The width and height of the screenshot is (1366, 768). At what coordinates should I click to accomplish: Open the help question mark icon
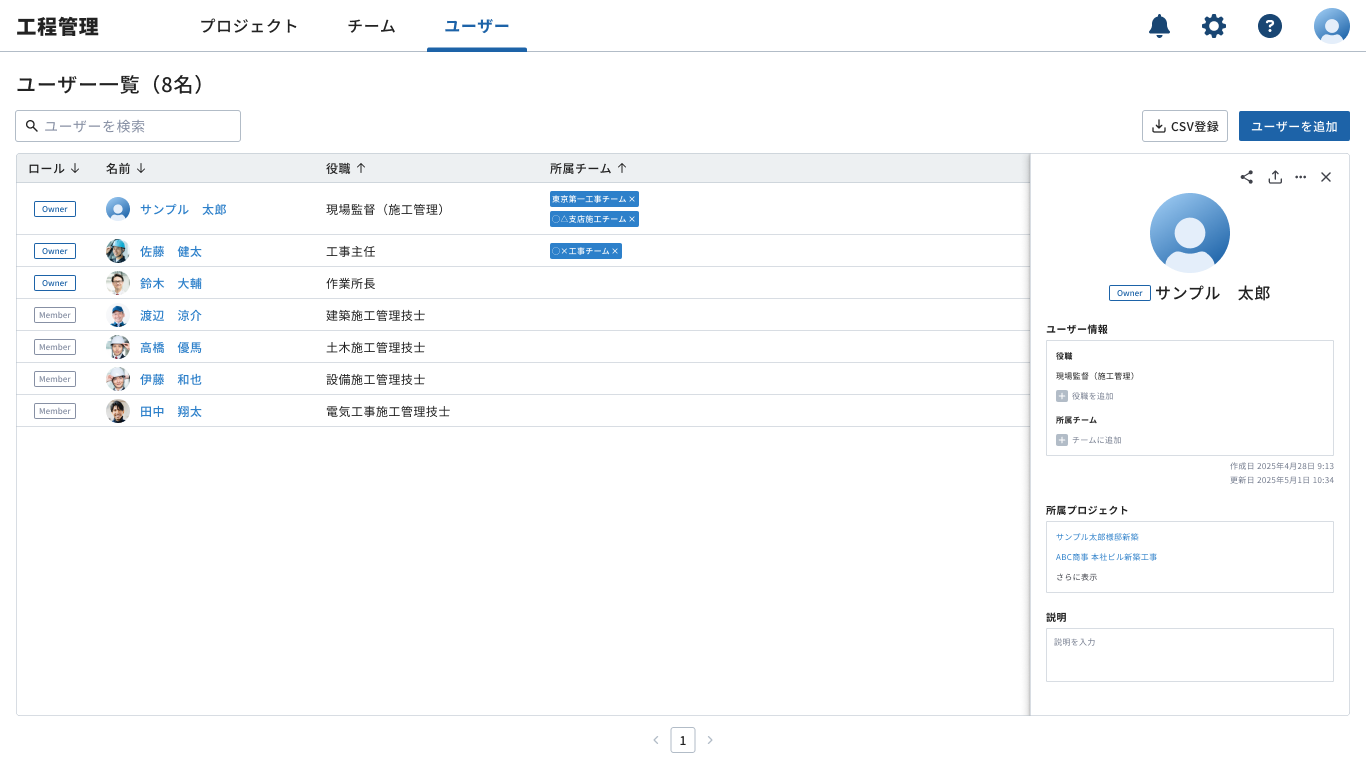1269,26
